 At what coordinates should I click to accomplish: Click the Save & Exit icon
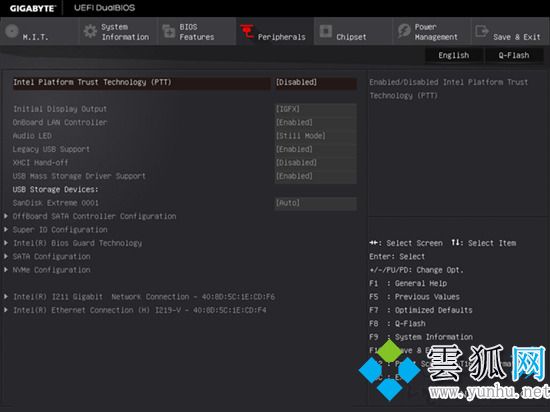[x=482, y=31]
